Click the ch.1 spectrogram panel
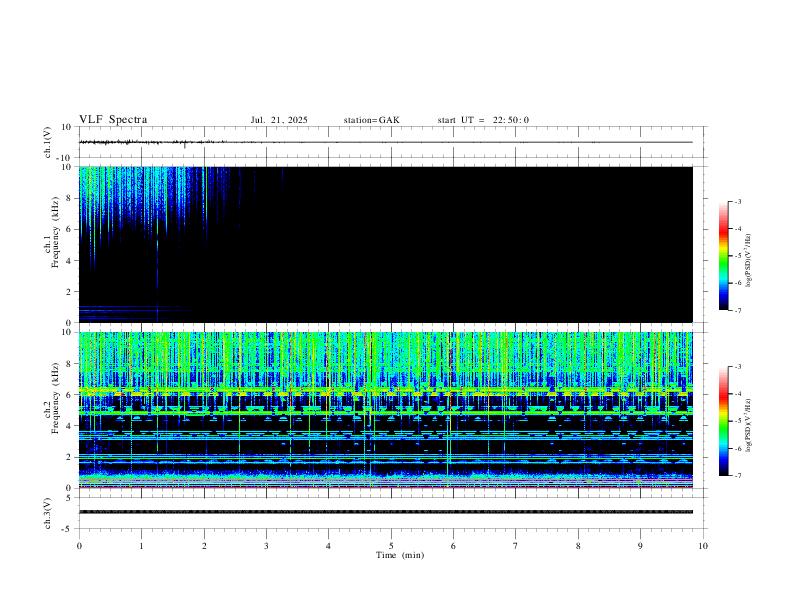The height and width of the screenshot is (612, 792). (x=386, y=244)
